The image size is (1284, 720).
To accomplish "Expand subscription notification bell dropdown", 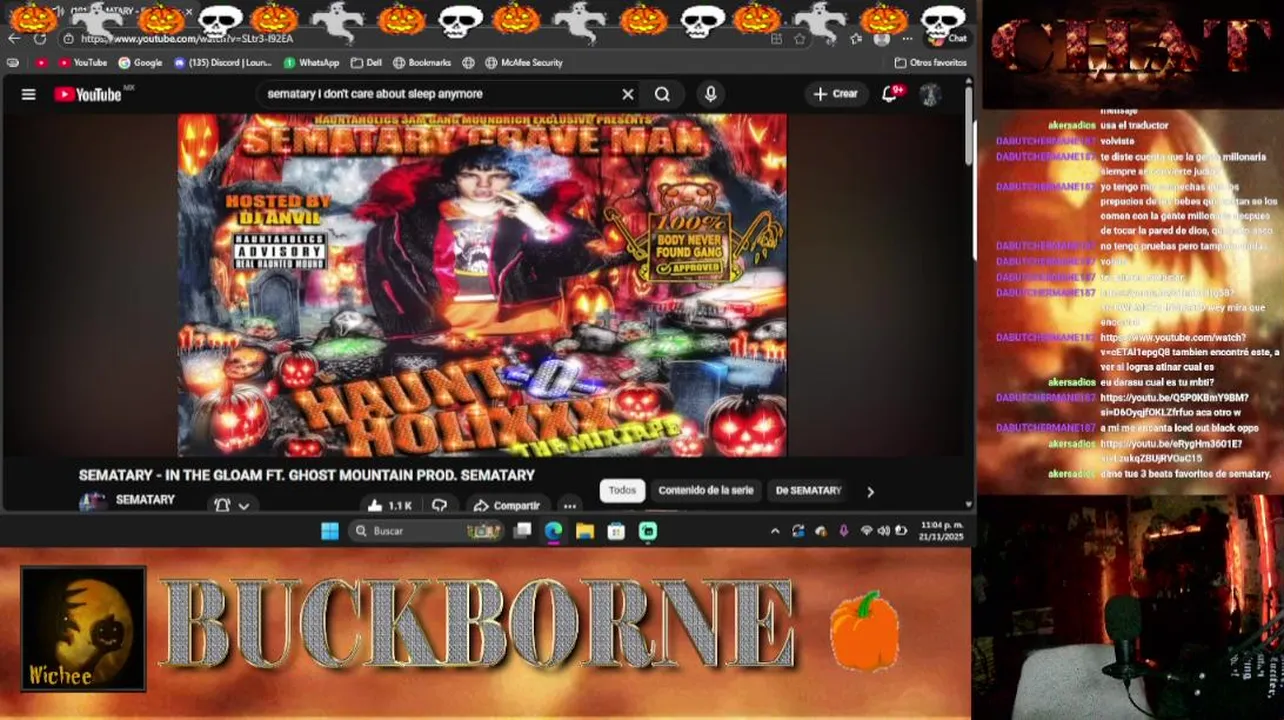I will click(231, 505).
